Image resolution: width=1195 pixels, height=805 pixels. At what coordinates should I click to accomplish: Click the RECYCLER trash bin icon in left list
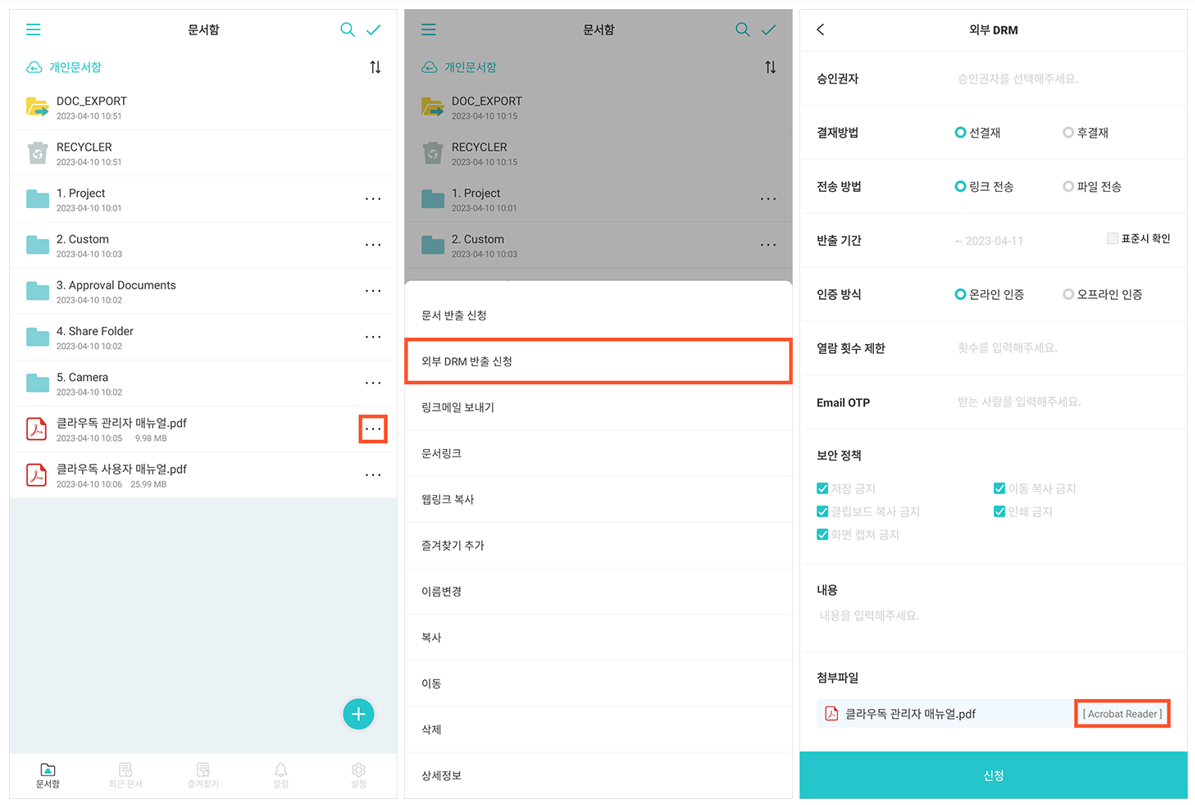[37, 152]
